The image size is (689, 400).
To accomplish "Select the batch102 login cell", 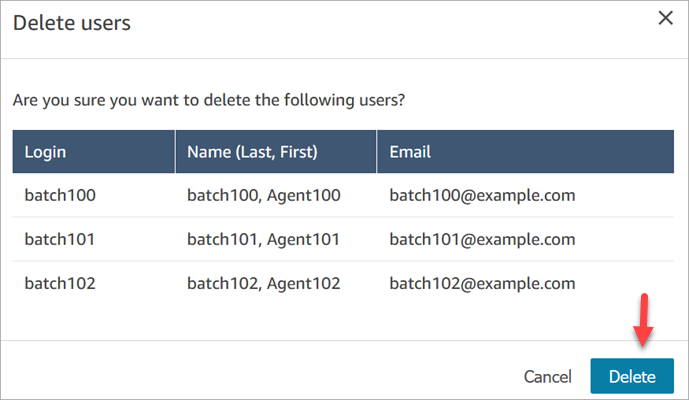I will (60, 283).
